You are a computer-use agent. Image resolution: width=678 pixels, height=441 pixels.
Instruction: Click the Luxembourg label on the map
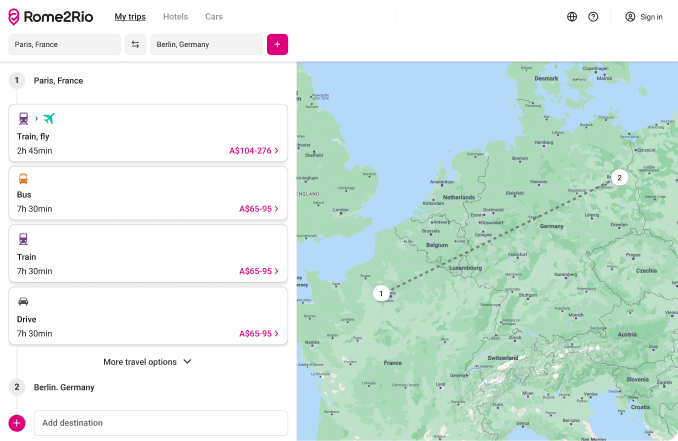[465, 268]
